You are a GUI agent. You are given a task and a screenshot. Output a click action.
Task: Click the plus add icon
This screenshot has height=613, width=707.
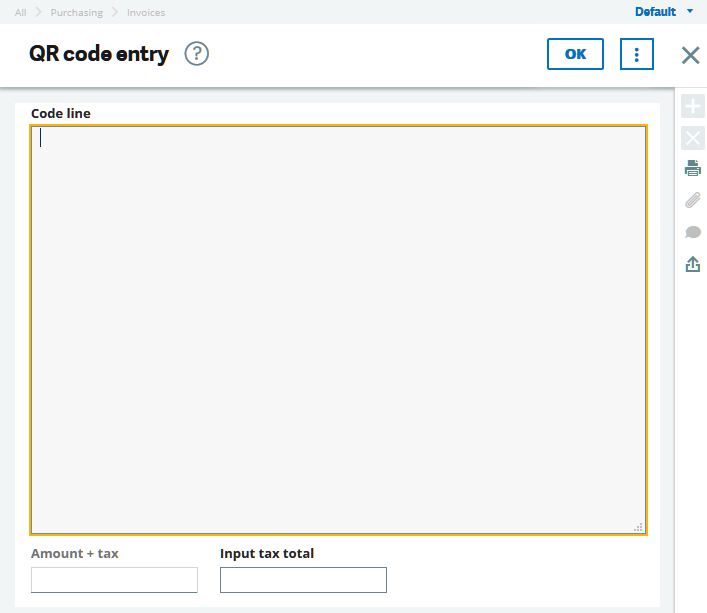click(693, 106)
